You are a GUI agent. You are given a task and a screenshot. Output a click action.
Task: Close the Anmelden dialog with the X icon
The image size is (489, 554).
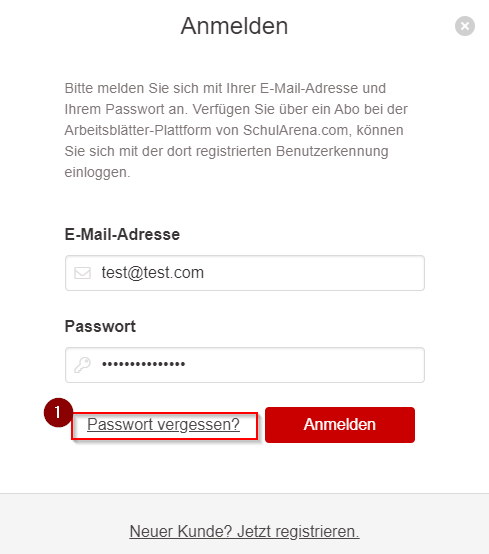[465, 26]
